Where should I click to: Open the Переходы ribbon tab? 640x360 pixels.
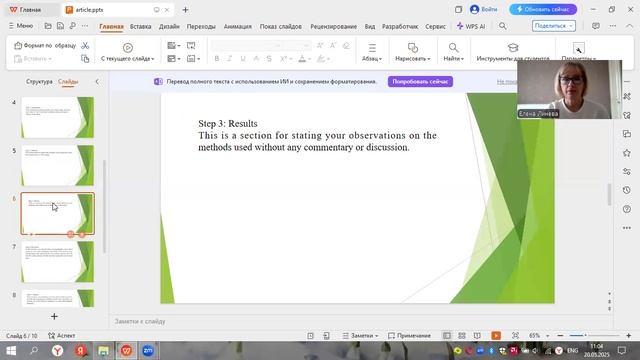tap(201, 26)
